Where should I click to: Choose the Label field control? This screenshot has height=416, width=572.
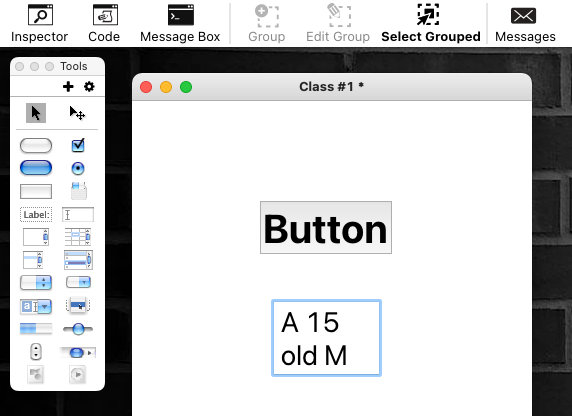(x=36, y=215)
